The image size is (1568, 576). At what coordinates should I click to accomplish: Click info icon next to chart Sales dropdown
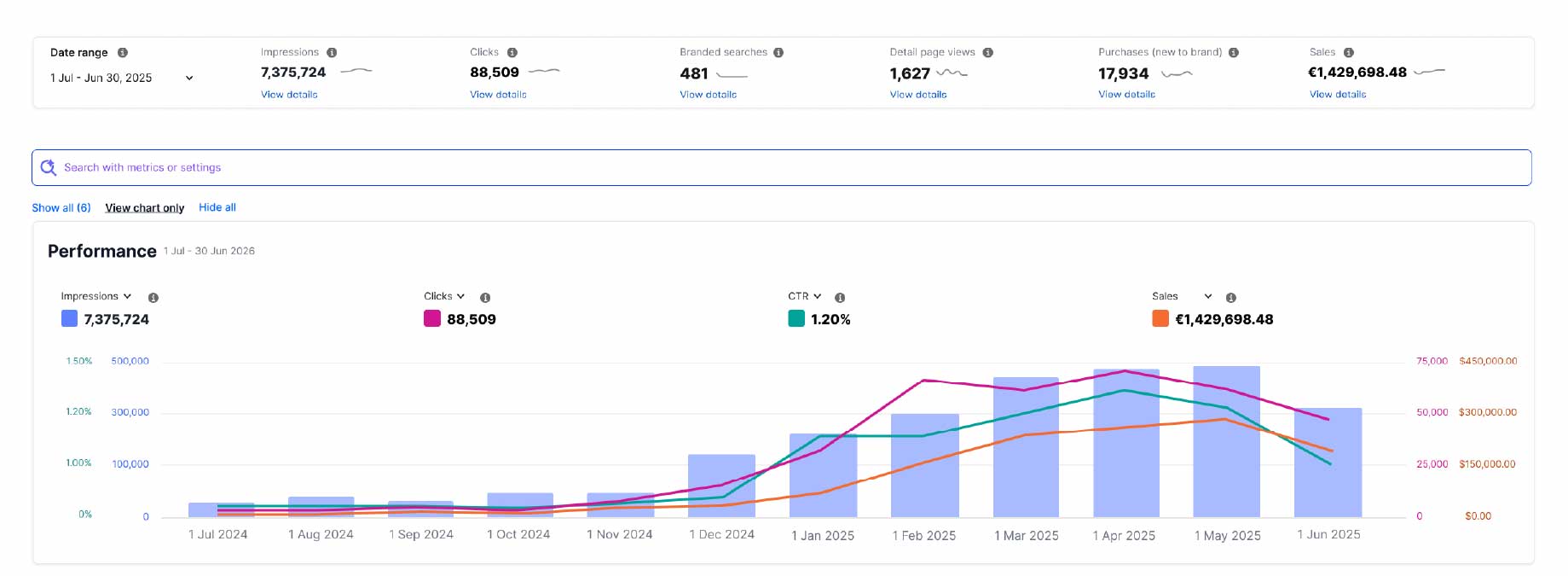click(x=1231, y=298)
